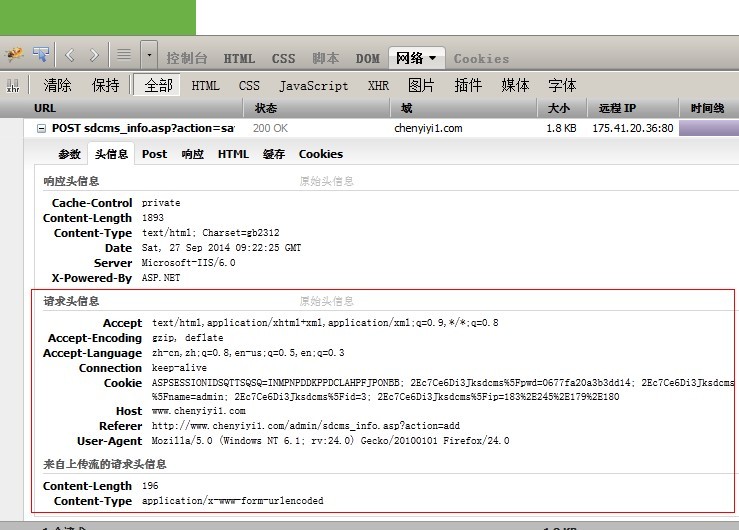Show the 响应 tab of the request
Screen dimensions: 739x530
[x=192, y=154]
